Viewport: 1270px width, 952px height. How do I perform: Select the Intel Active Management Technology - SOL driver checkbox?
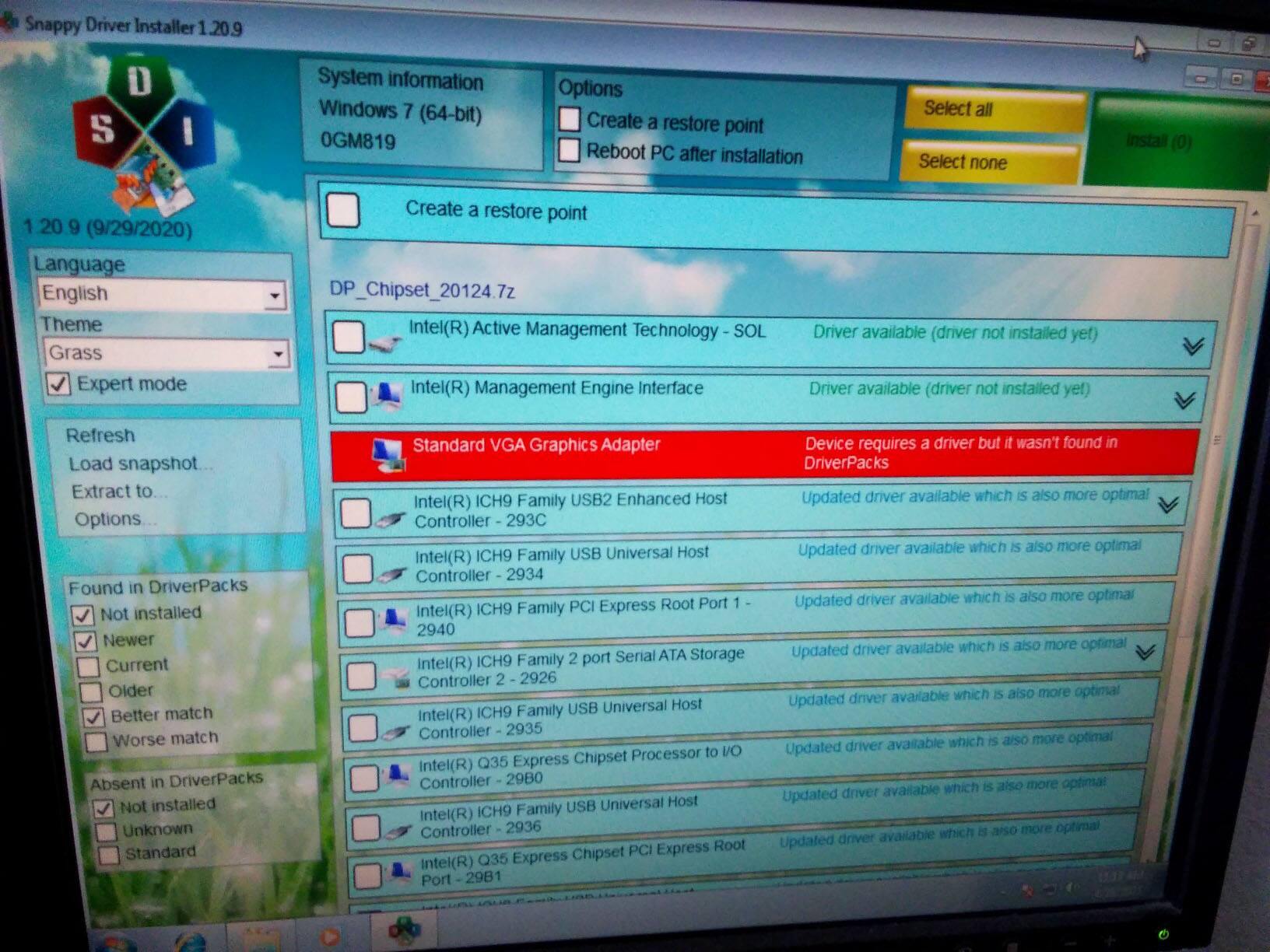coord(348,336)
